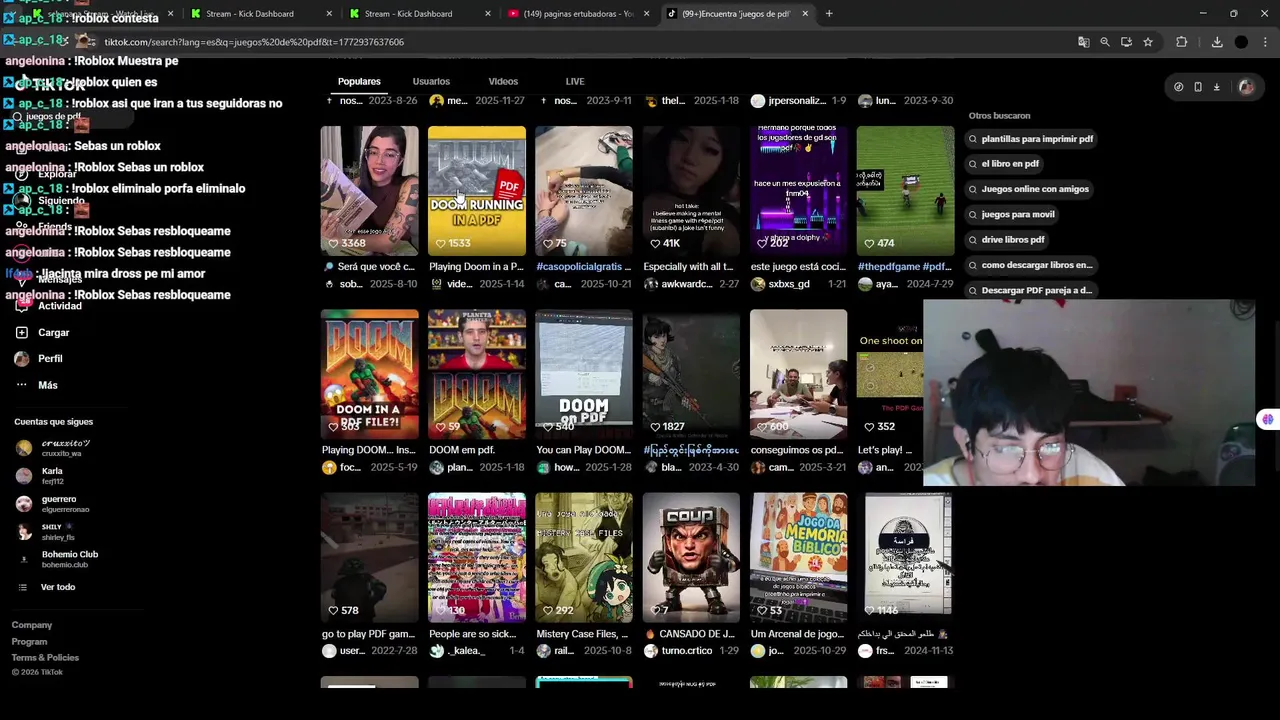Switch to the YouTube 'paginas erturbadoras' browser tab

click(578, 14)
